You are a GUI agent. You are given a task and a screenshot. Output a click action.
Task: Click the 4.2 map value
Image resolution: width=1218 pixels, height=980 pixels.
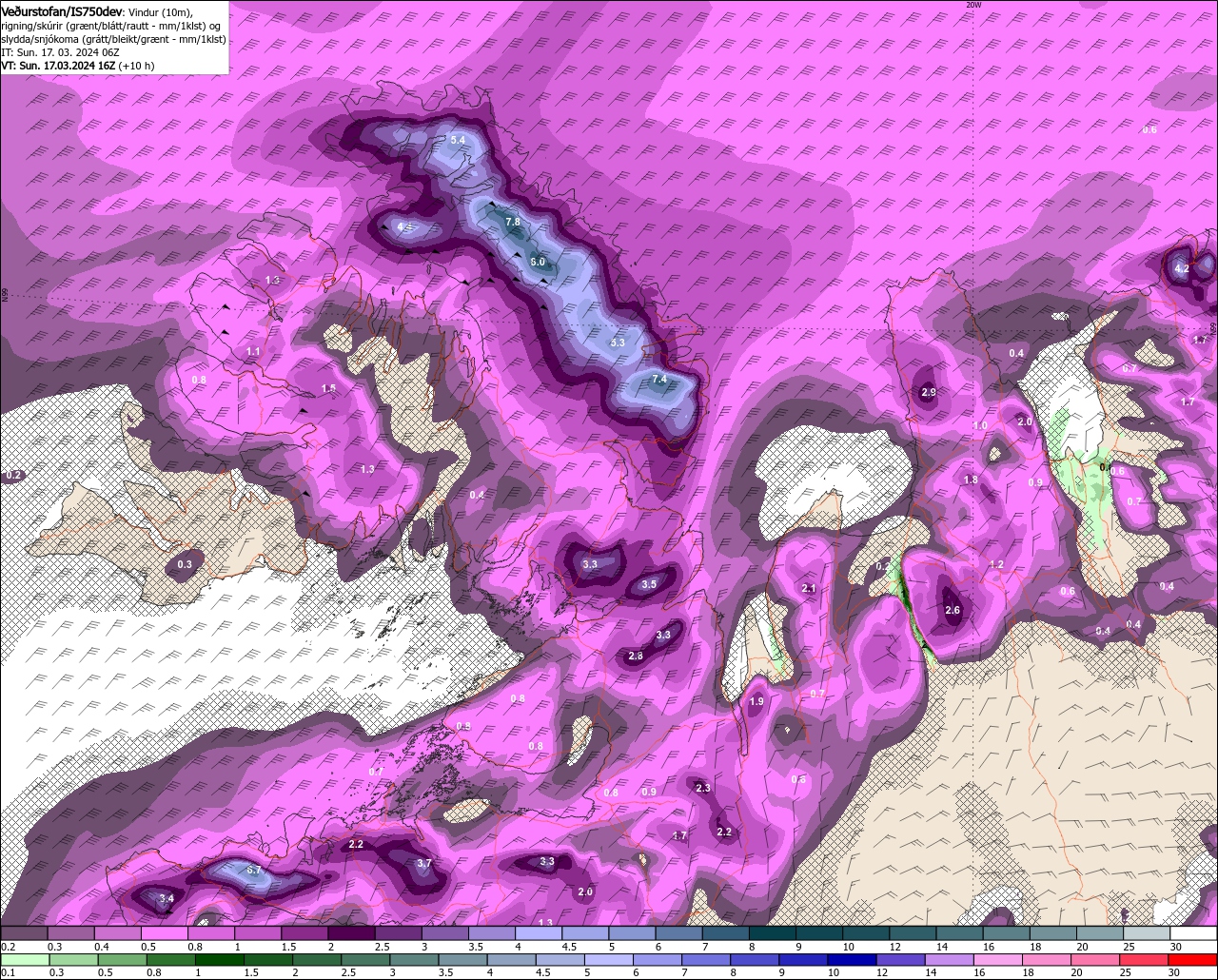[1182, 269]
